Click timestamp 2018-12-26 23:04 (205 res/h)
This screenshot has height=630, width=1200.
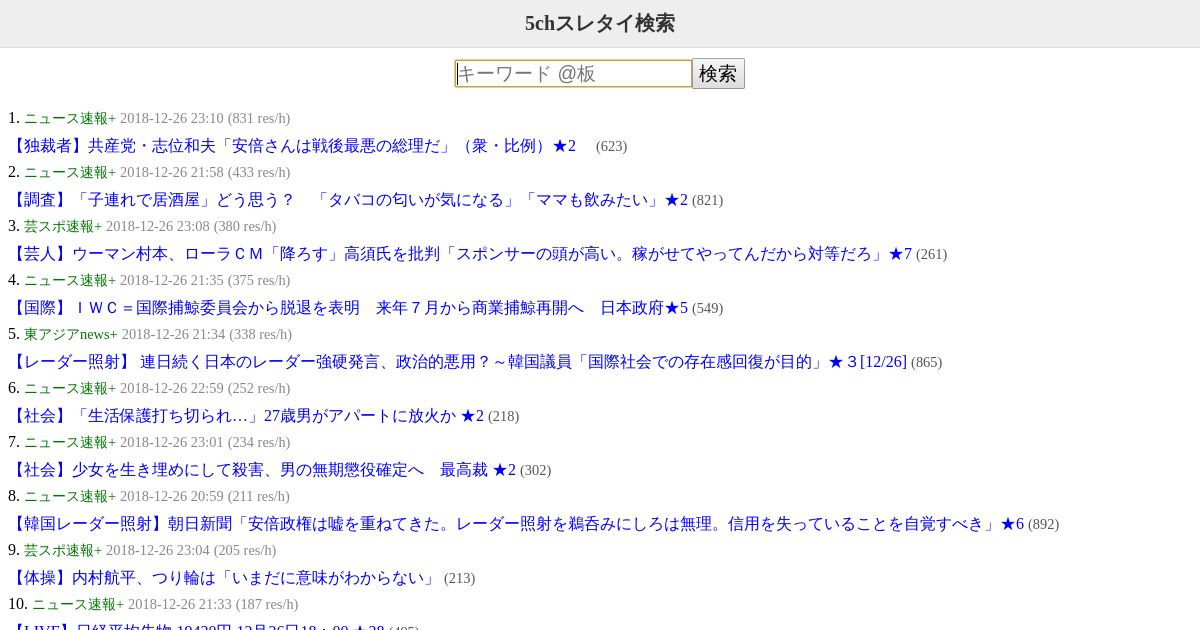(x=191, y=550)
